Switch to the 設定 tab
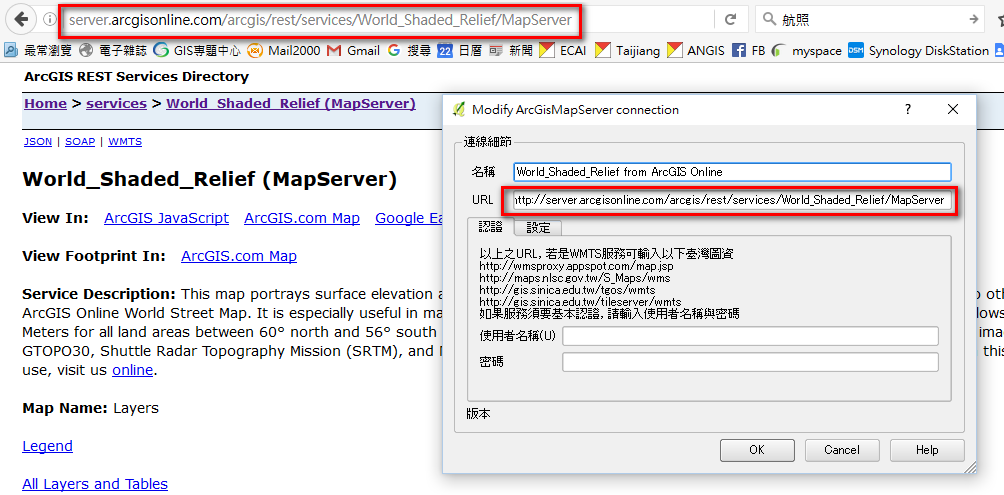Viewport: 1004px width, 495px height. click(537, 227)
